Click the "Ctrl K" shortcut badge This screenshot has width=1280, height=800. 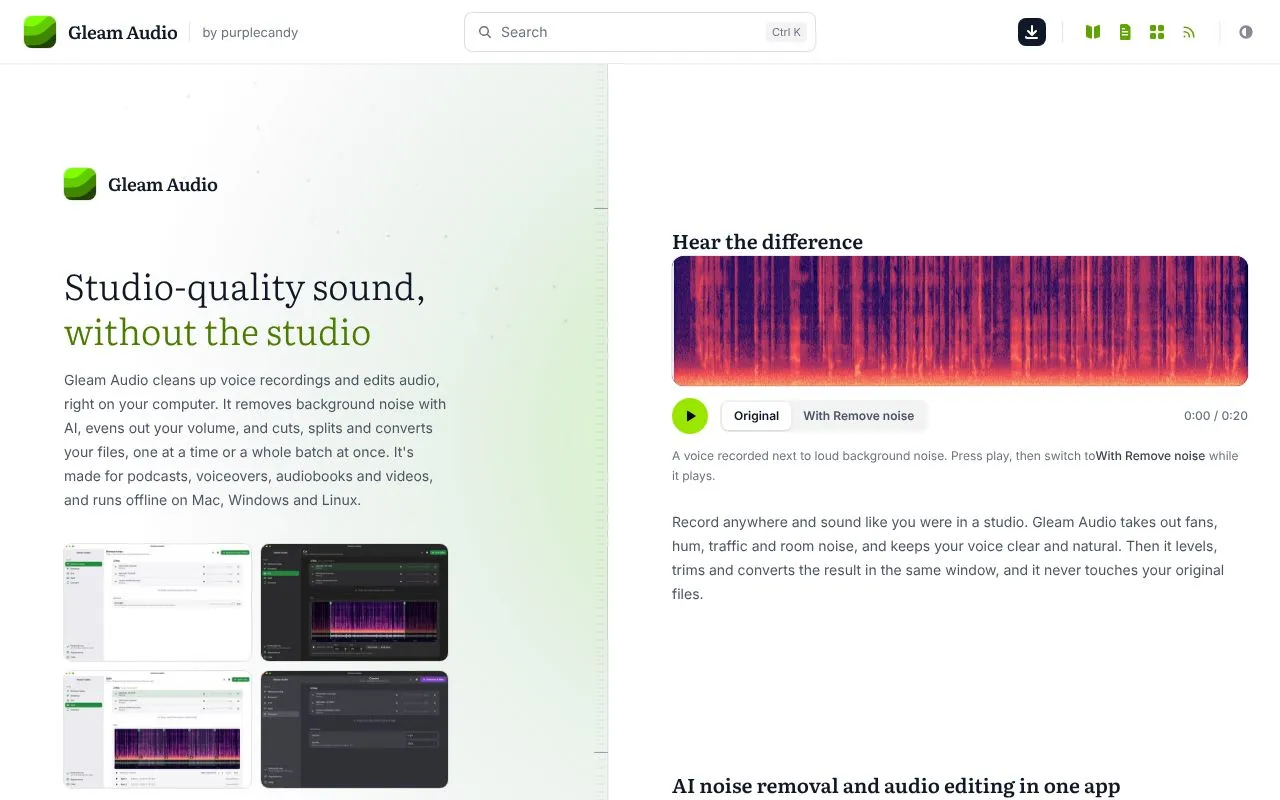click(786, 32)
